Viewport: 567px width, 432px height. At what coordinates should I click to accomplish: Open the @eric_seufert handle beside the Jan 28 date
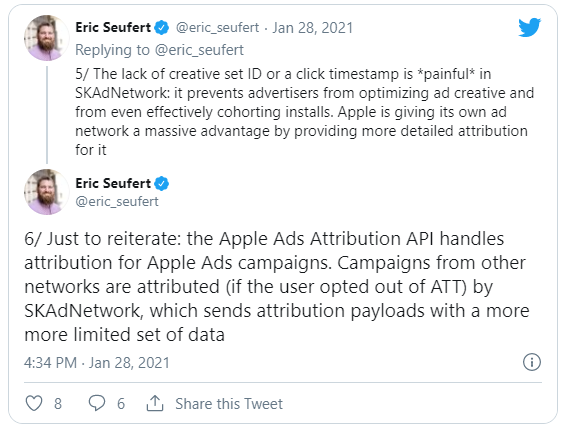click(x=217, y=27)
